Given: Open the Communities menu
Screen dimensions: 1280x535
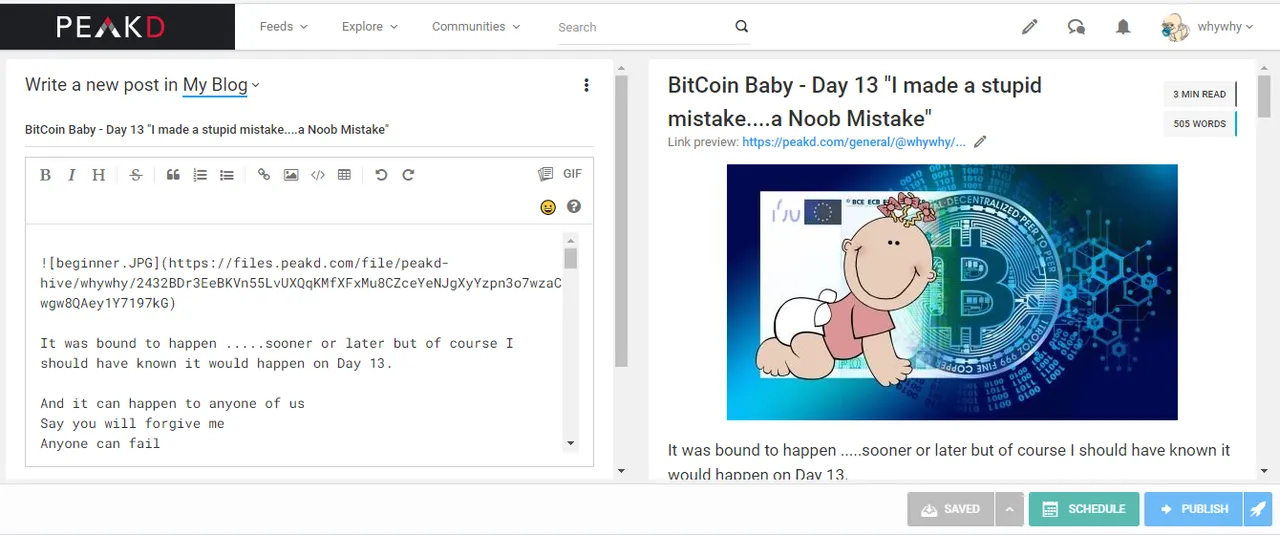Looking at the screenshot, I should pos(476,27).
